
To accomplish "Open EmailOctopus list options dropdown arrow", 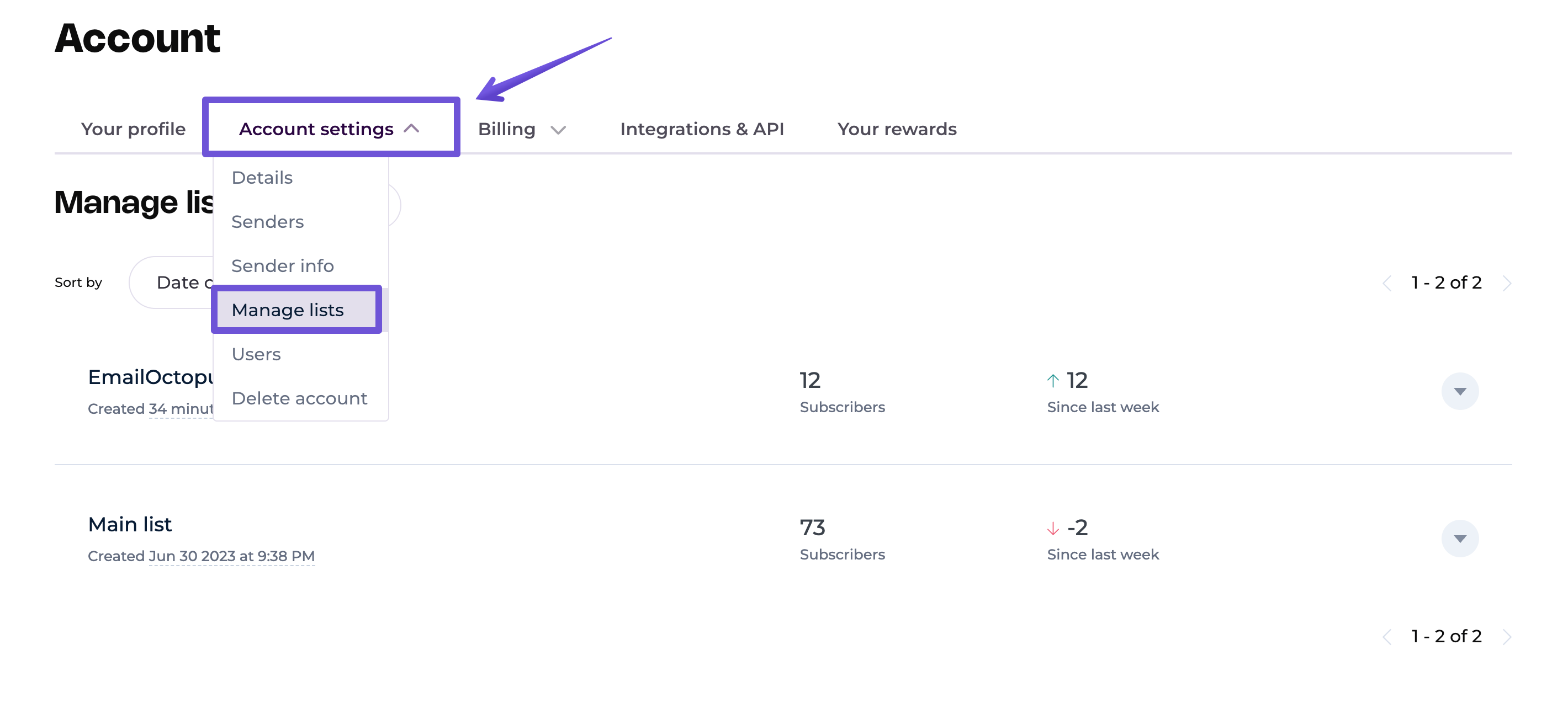I will [x=1459, y=391].
